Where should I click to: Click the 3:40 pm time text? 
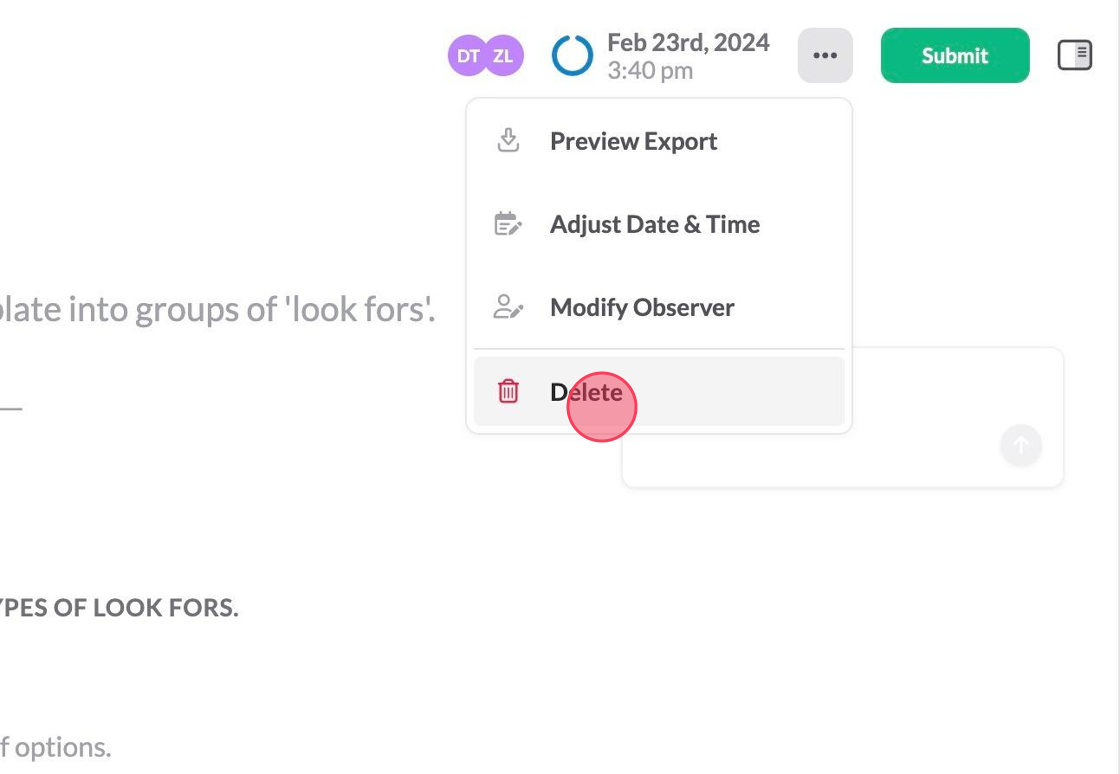[x=650, y=71]
